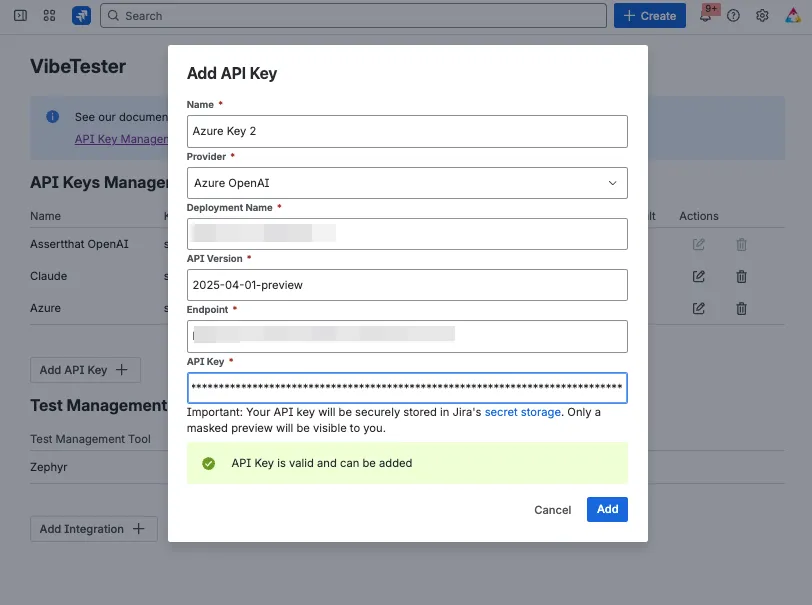This screenshot has height=605, width=812.
Task: Delete the Assertthat OpenAI key
Action: [741, 244]
